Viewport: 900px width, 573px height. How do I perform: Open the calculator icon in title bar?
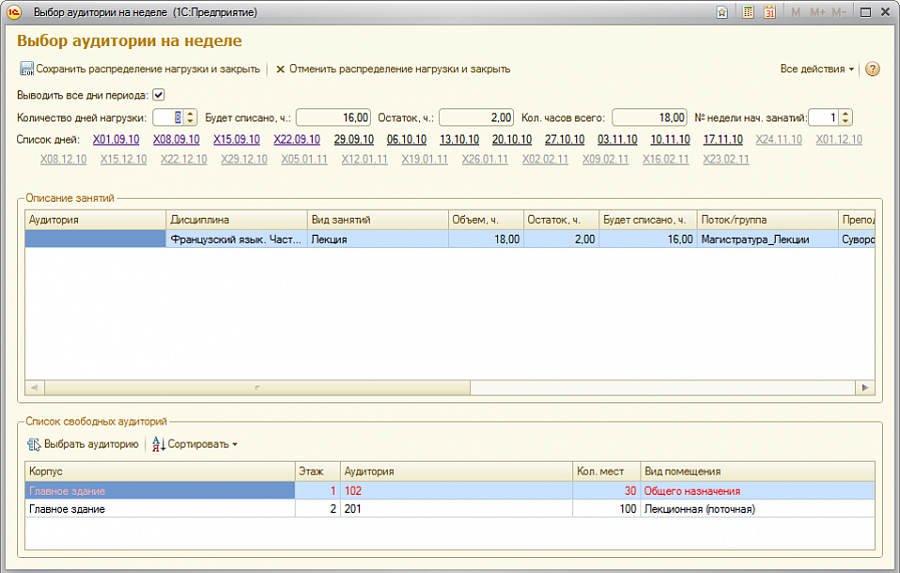747,12
